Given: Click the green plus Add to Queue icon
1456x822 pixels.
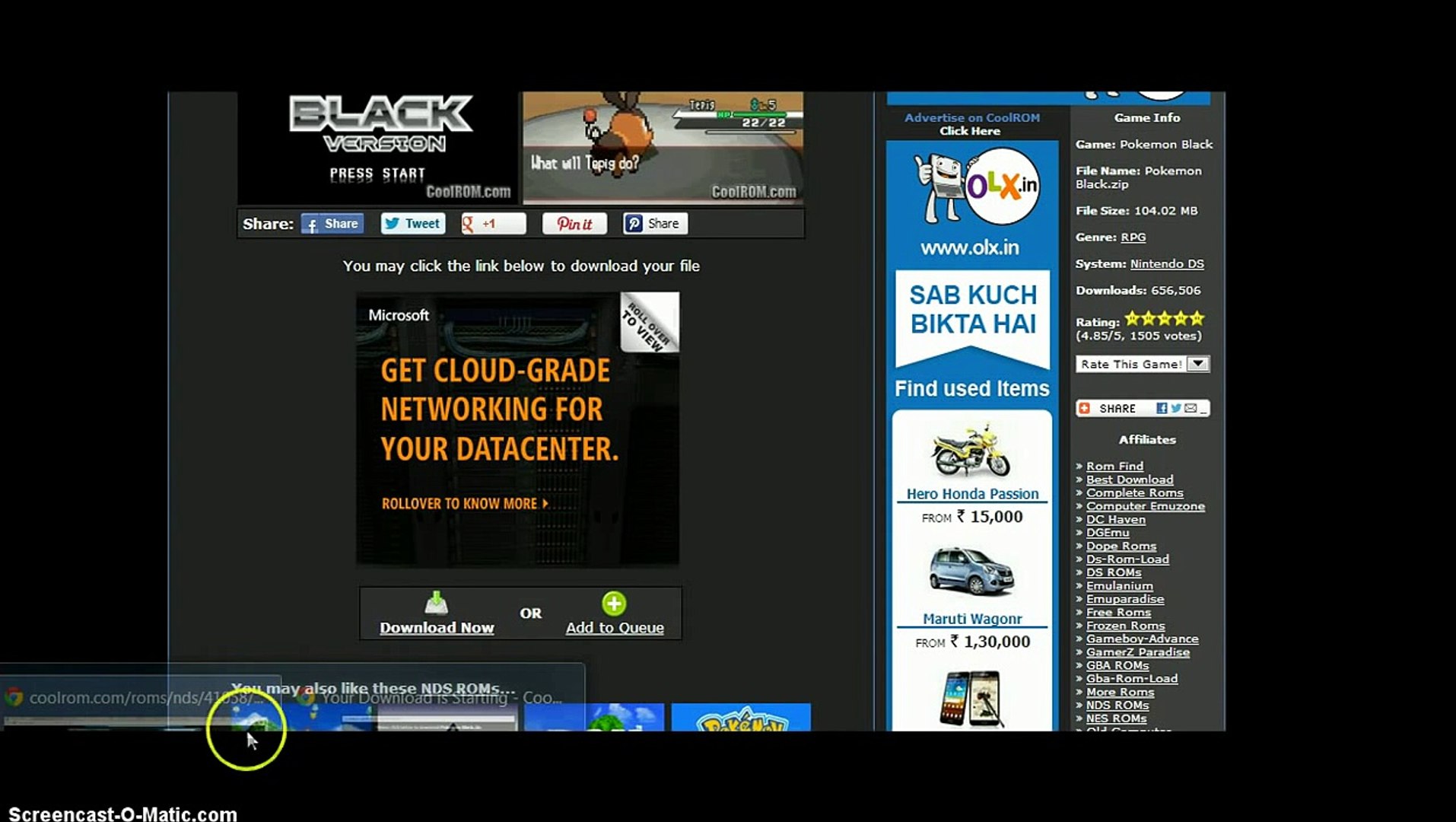Looking at the screenshot, I should [614, 604].
